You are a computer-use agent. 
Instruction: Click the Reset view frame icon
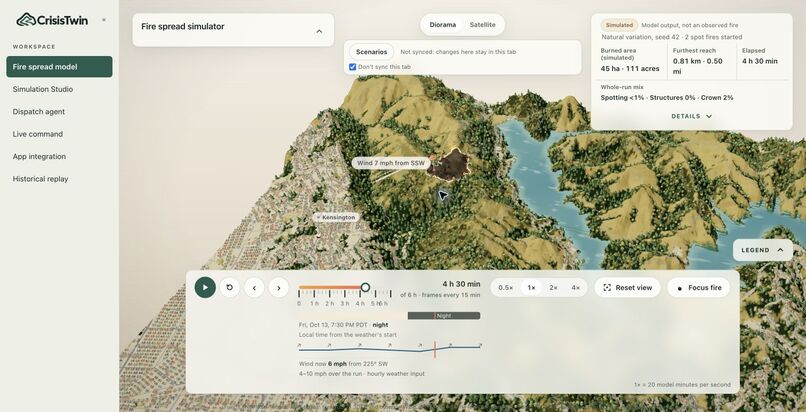point(607,288)
